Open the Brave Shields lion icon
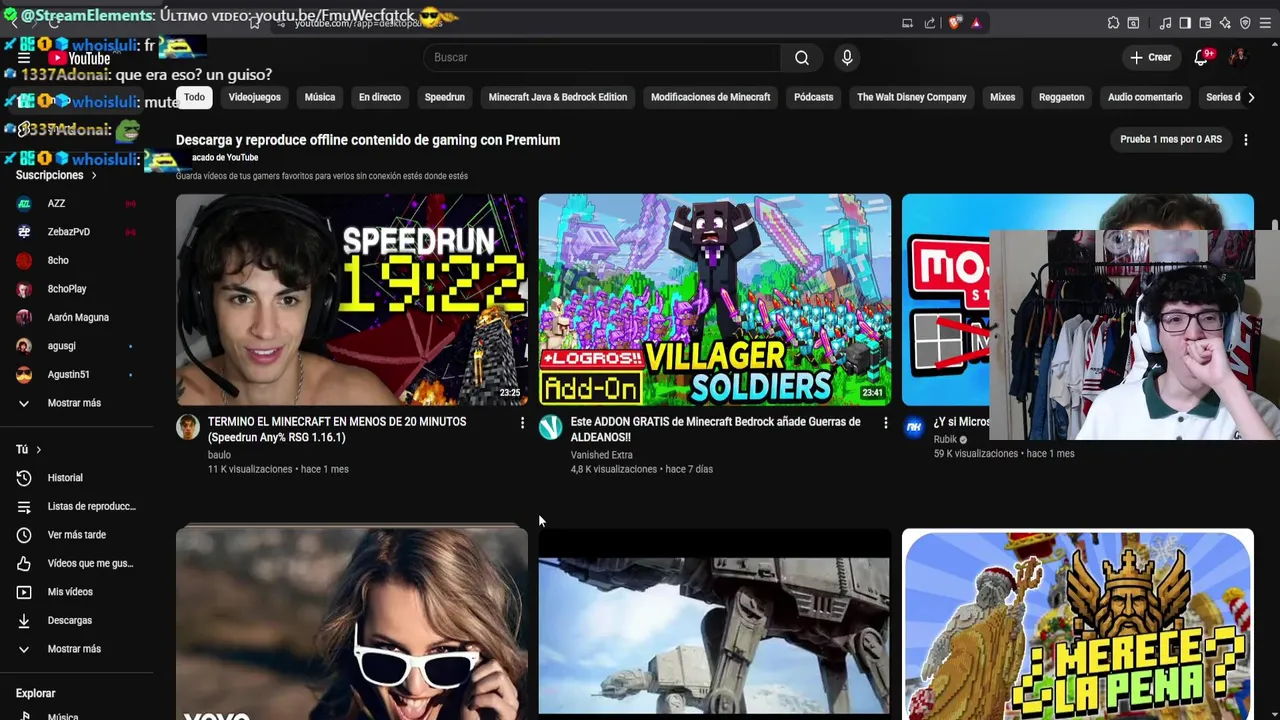The height and width of the screenshot is (720, 1280). click(955, 23)
